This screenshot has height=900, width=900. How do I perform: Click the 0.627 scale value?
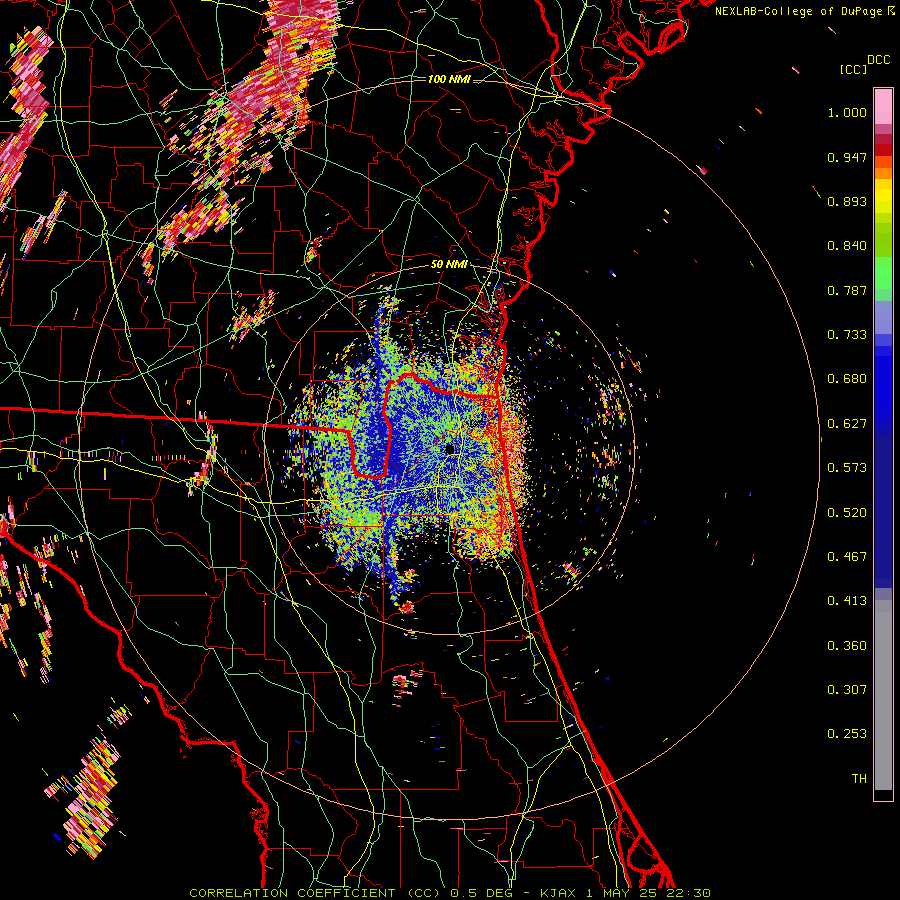point(847,424)
